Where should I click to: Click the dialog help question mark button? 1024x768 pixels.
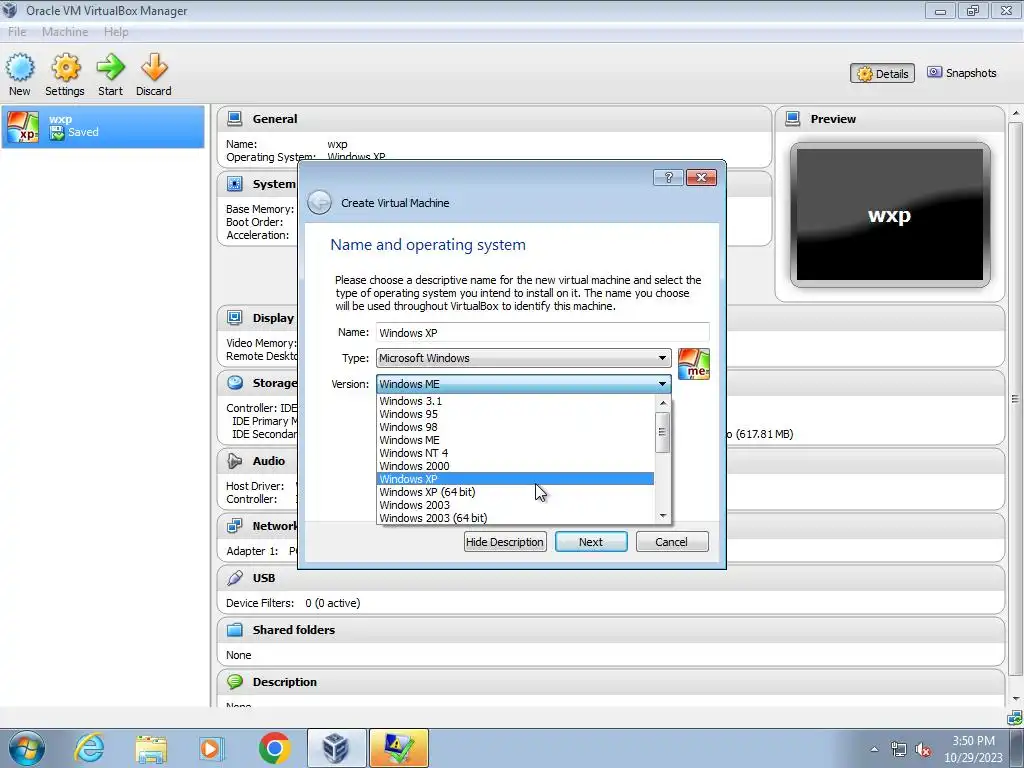668,177
